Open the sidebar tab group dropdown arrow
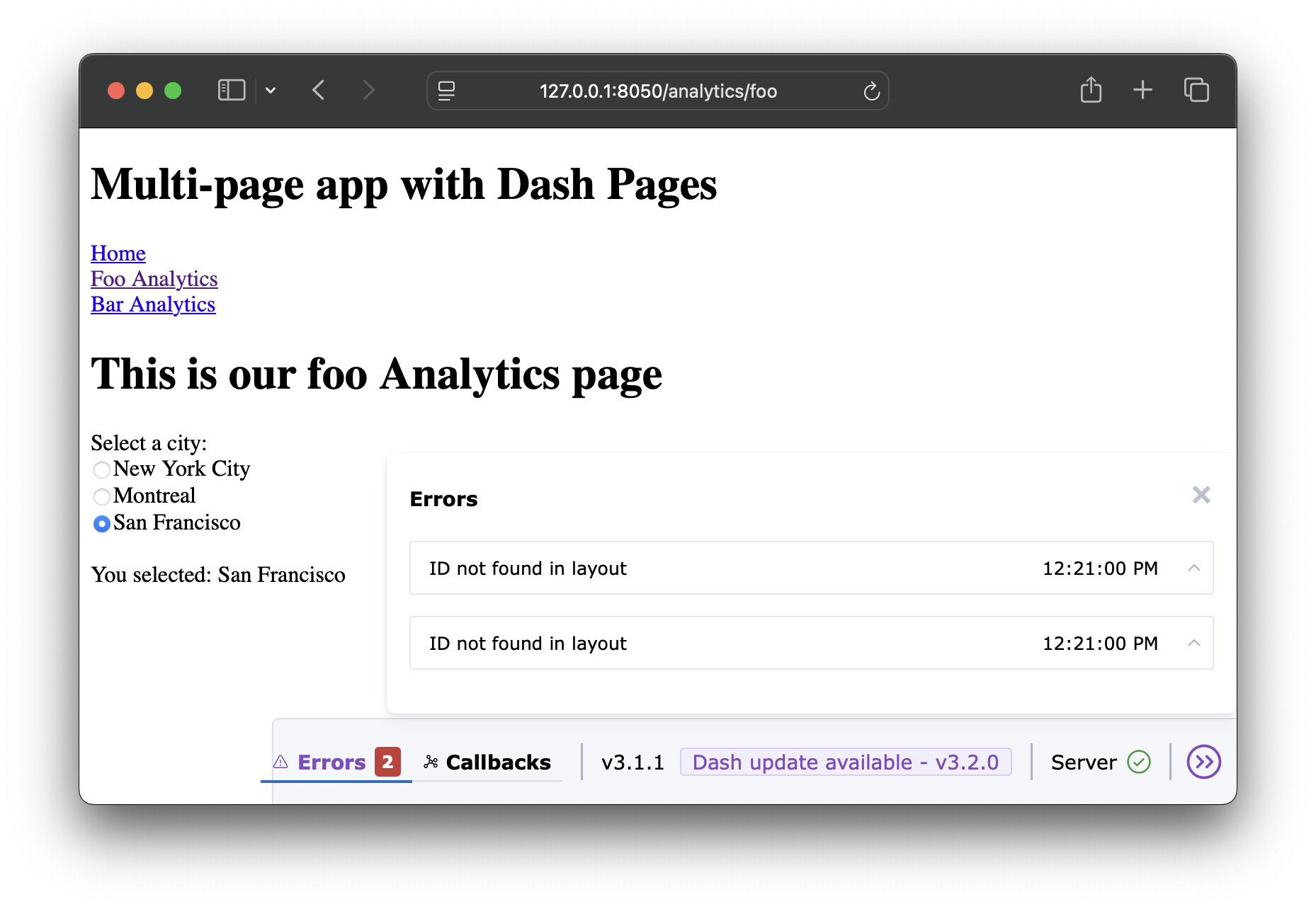The image size is (1316, 909). click(271, 91)
